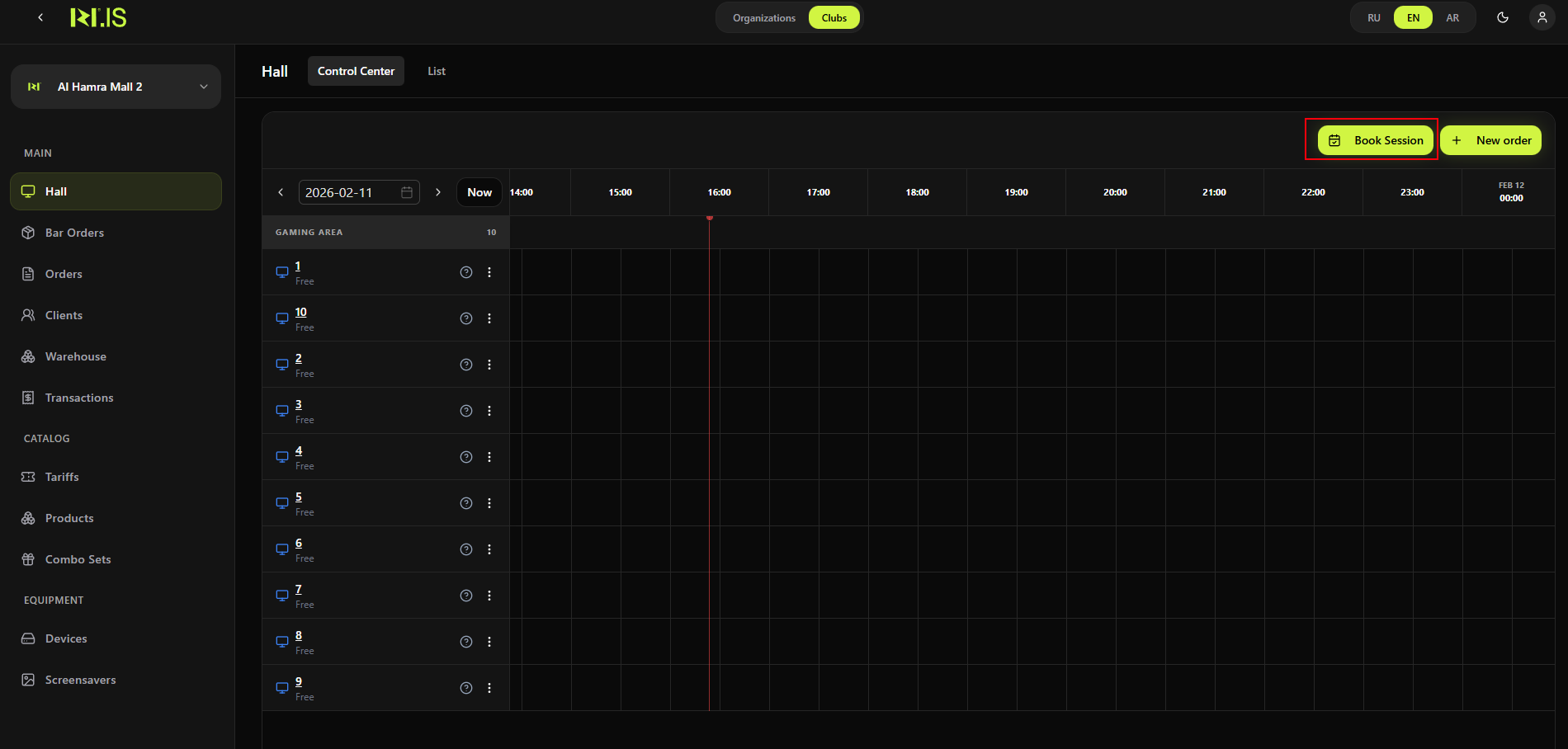The width and height of the screenshot is (1568, 749).
Task: Go to the previous day arrow
Action: (281, 192)
